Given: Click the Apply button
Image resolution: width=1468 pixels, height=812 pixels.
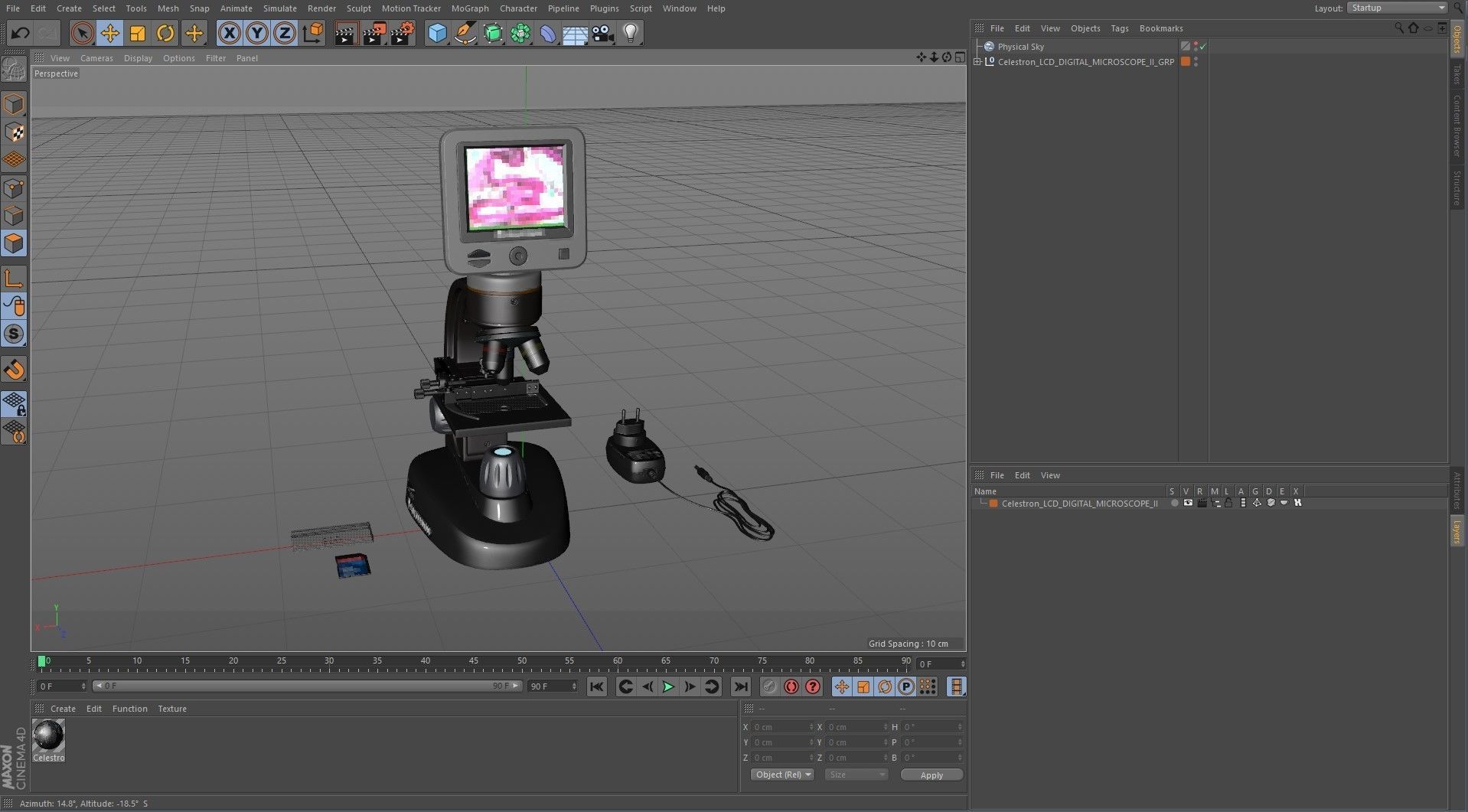Looking at the screenshot, I should coord(931,775).
